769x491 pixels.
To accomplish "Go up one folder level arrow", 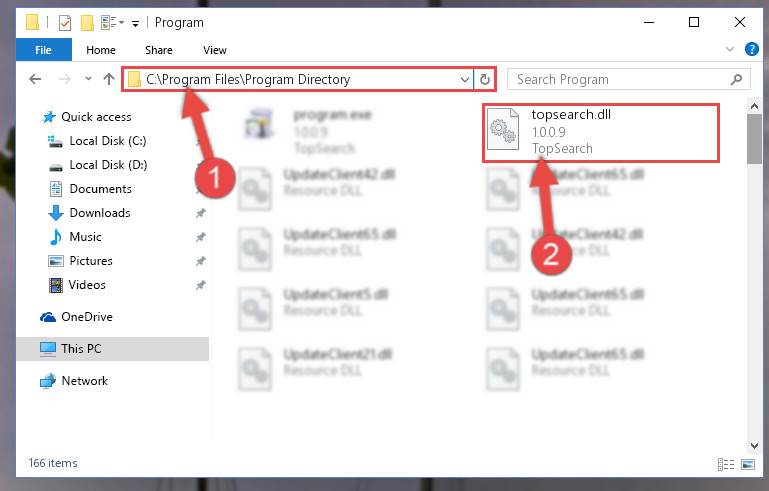I will [x=109, y=79].
